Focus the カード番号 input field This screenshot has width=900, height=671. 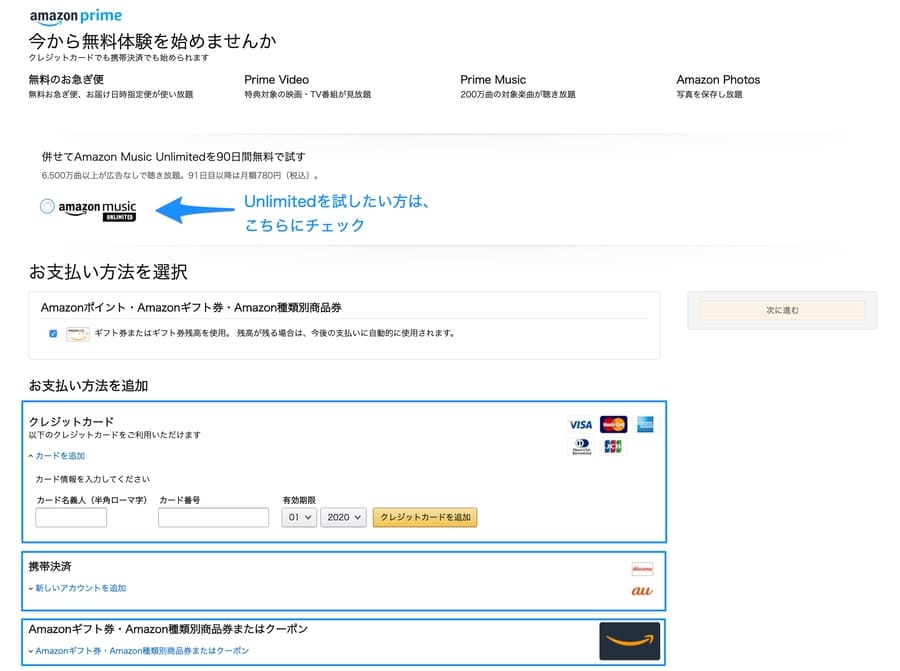pos(213,517)
